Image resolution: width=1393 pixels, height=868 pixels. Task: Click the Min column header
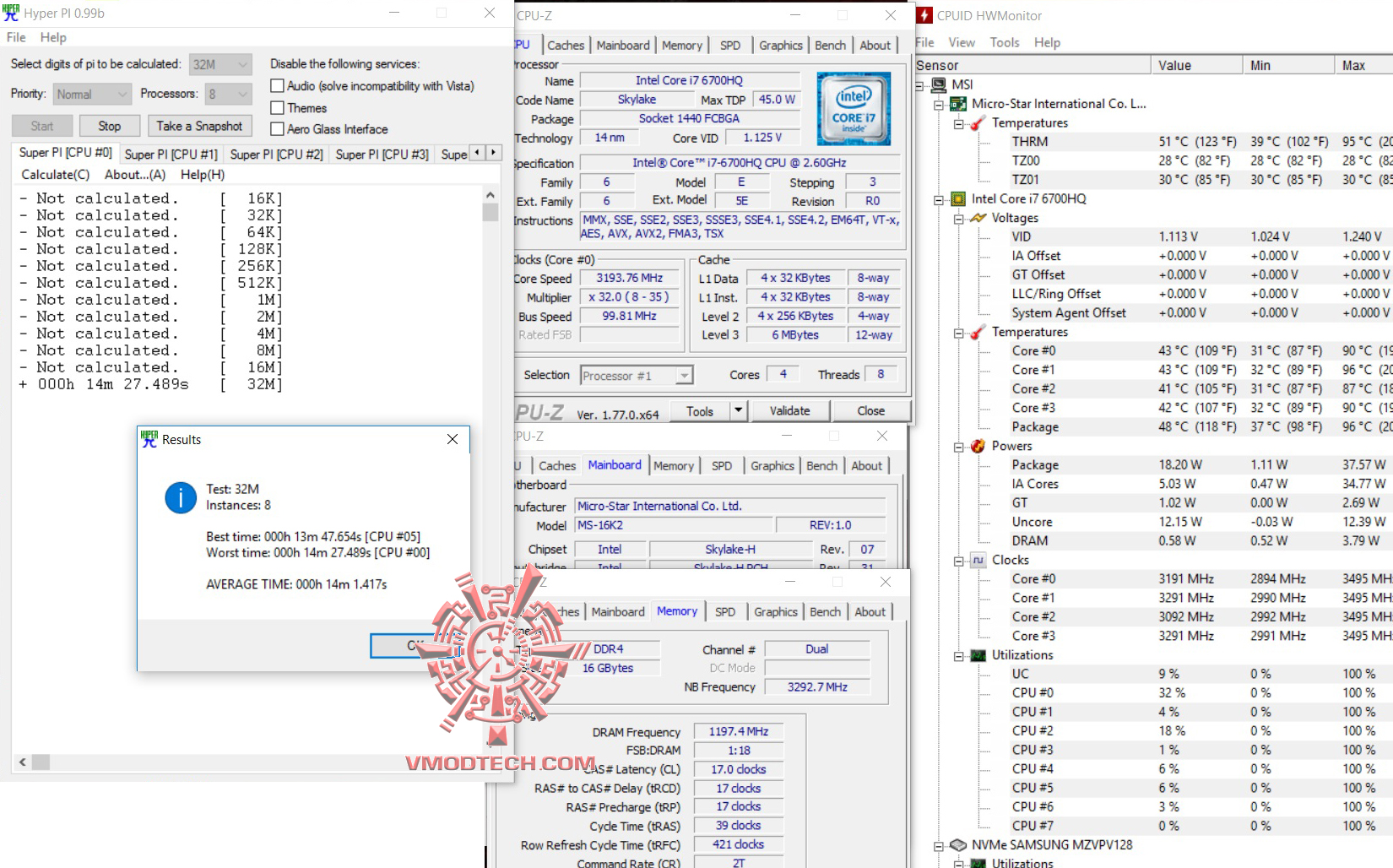[x=1288, y=65]
